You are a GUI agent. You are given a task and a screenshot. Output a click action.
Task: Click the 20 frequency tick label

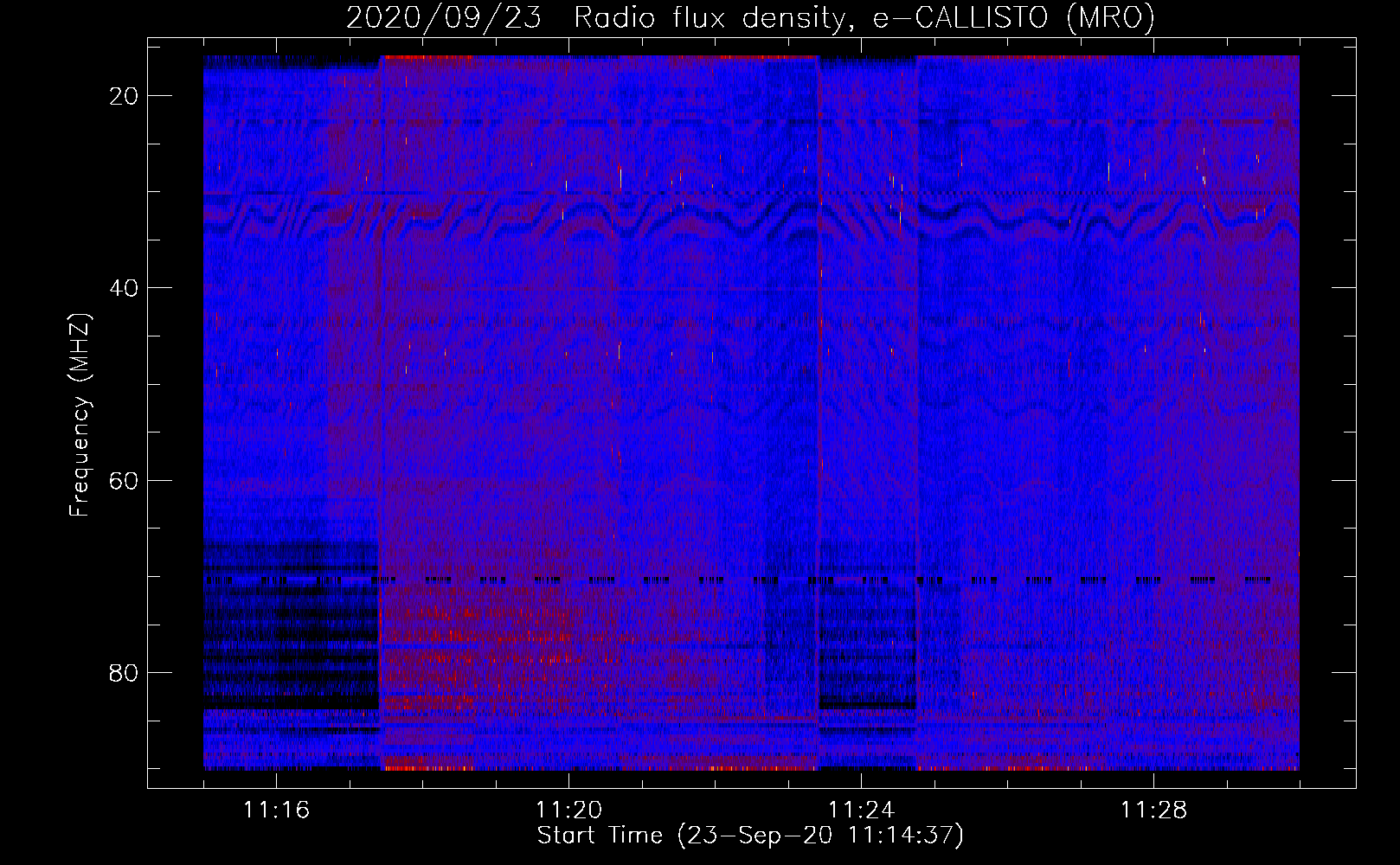tap(125, 96)
